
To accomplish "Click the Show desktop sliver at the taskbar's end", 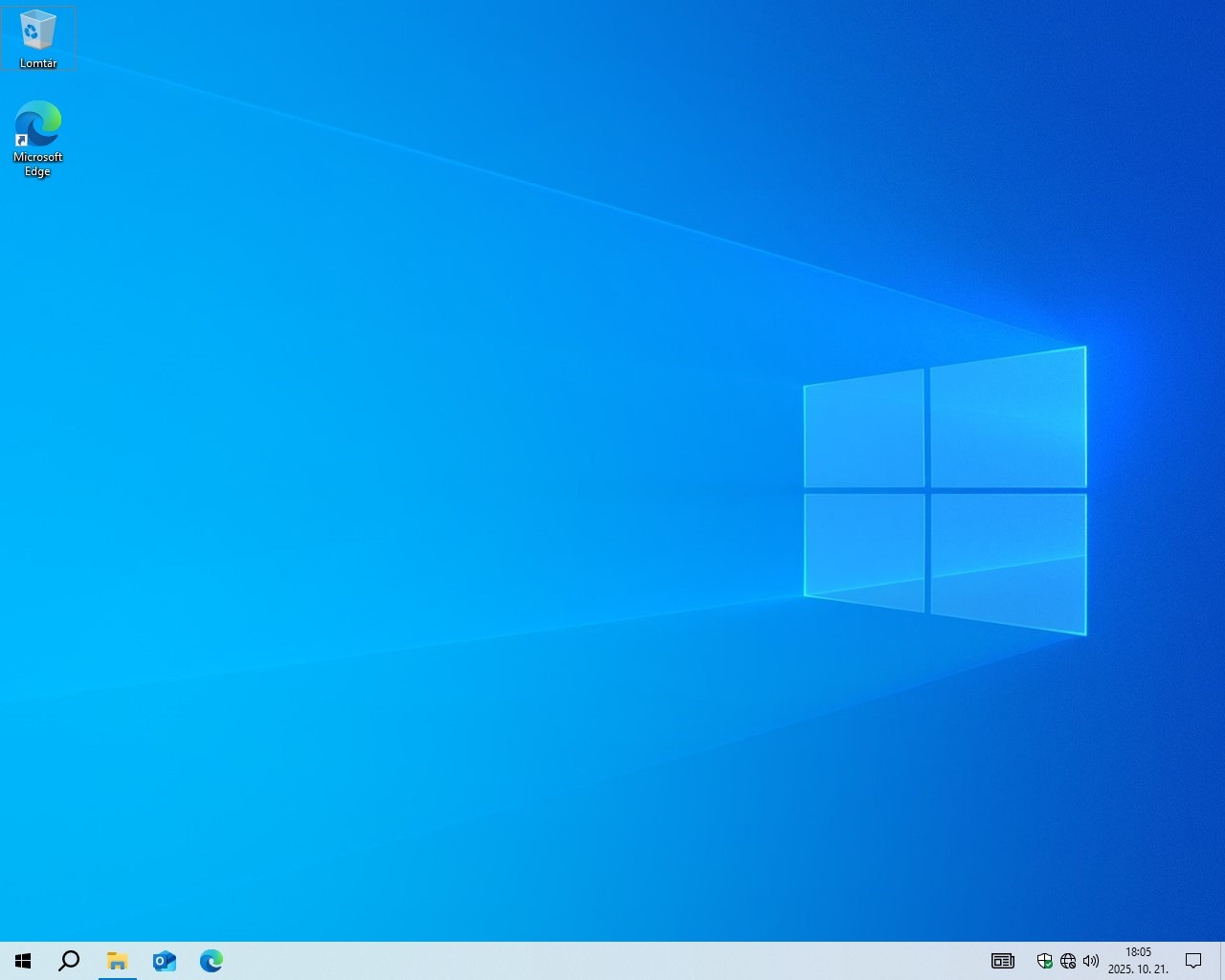I will [x=1222, y=961].
